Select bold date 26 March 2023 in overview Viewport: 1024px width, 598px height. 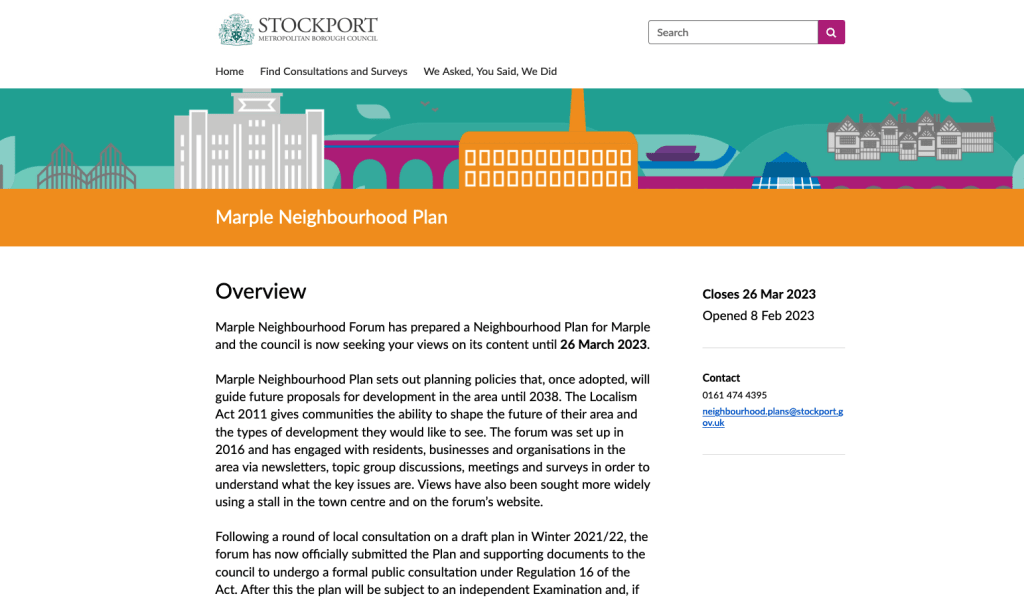pos(603,344)
